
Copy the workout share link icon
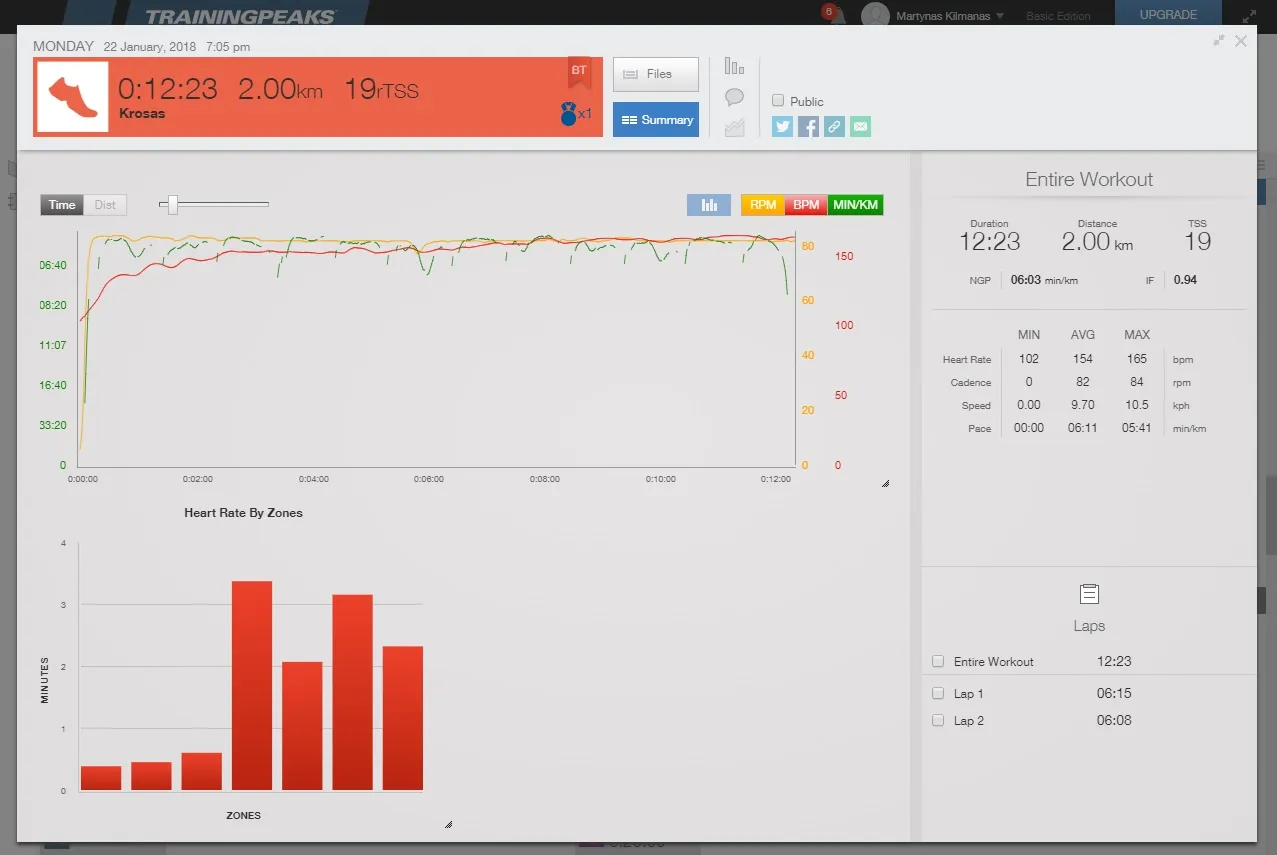(834, 127)
